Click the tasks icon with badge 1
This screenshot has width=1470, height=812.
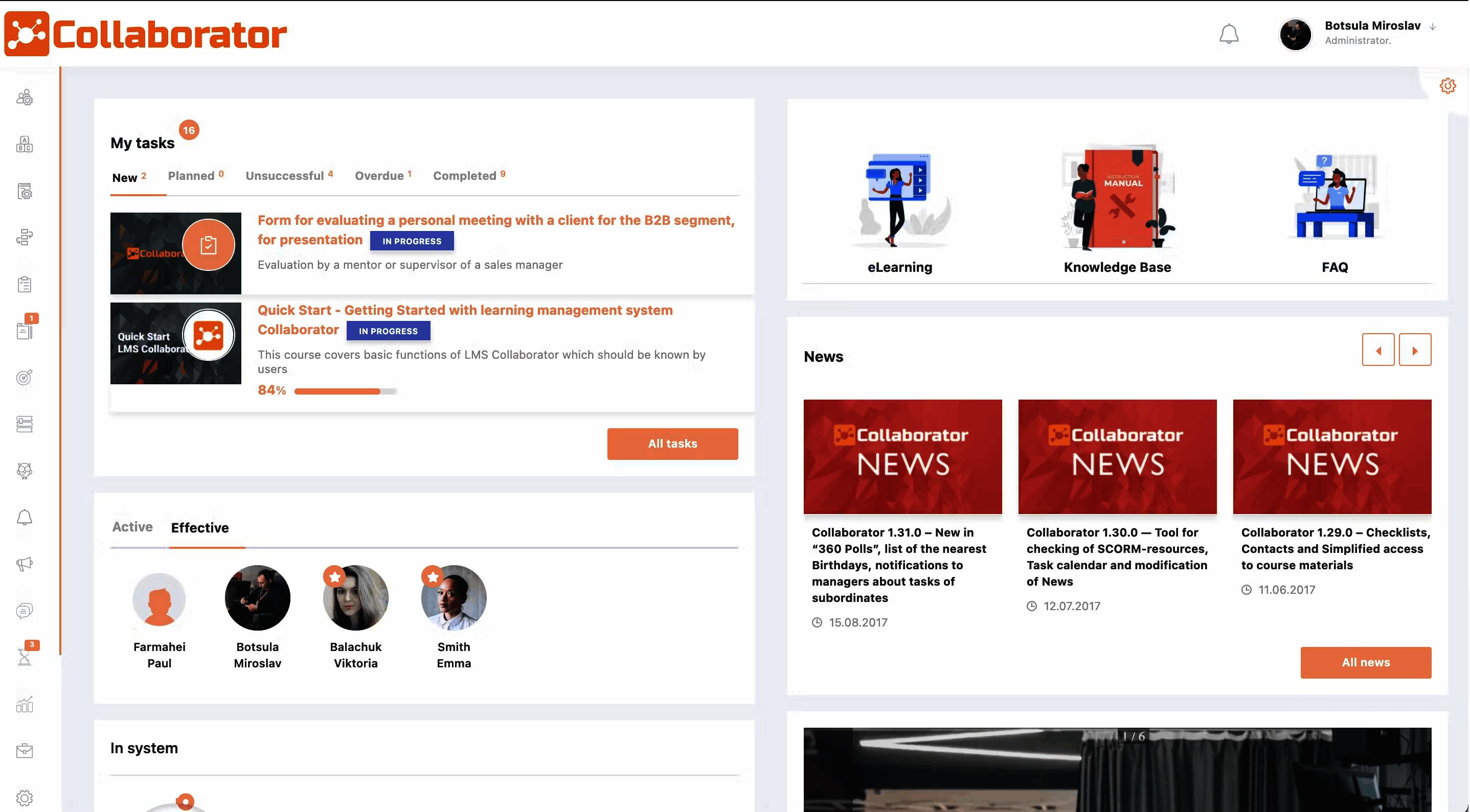coord(24,330)
